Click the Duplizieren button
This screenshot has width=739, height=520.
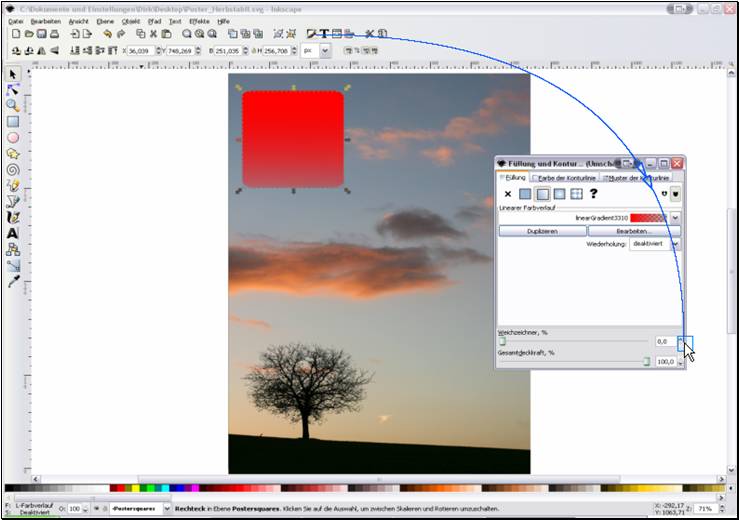541,231
